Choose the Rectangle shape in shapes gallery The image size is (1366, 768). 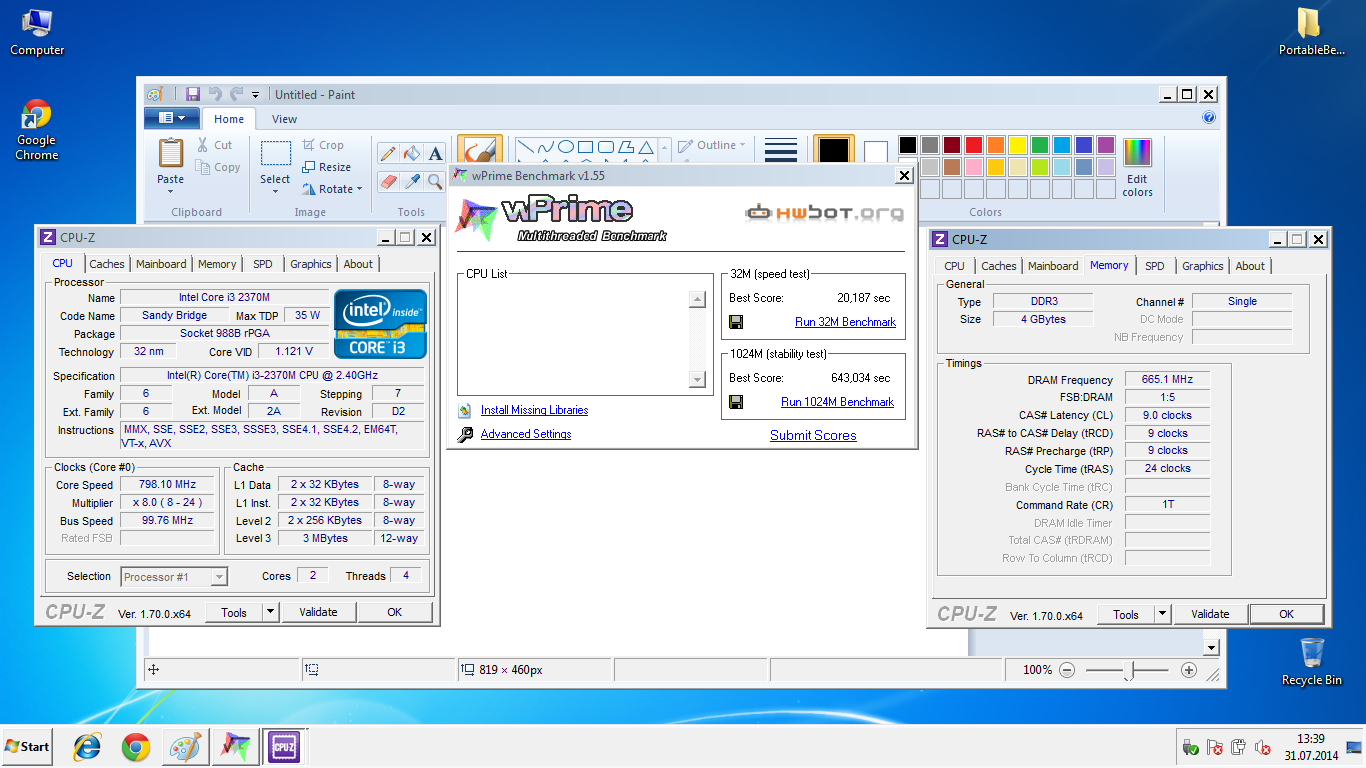click(x=586, y=147)
